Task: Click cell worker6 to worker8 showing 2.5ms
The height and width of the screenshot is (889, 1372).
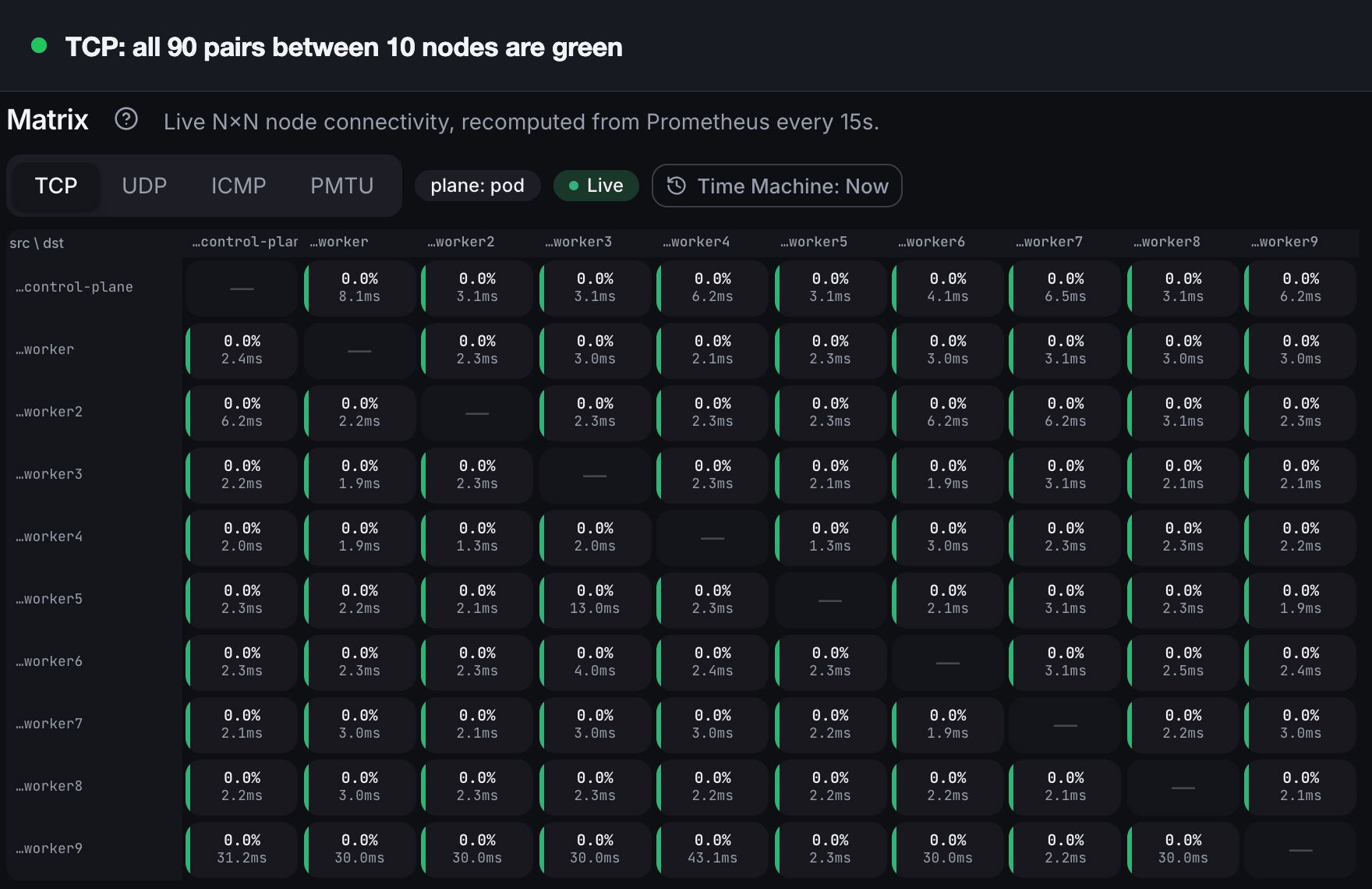Action: pos(1183,662)
